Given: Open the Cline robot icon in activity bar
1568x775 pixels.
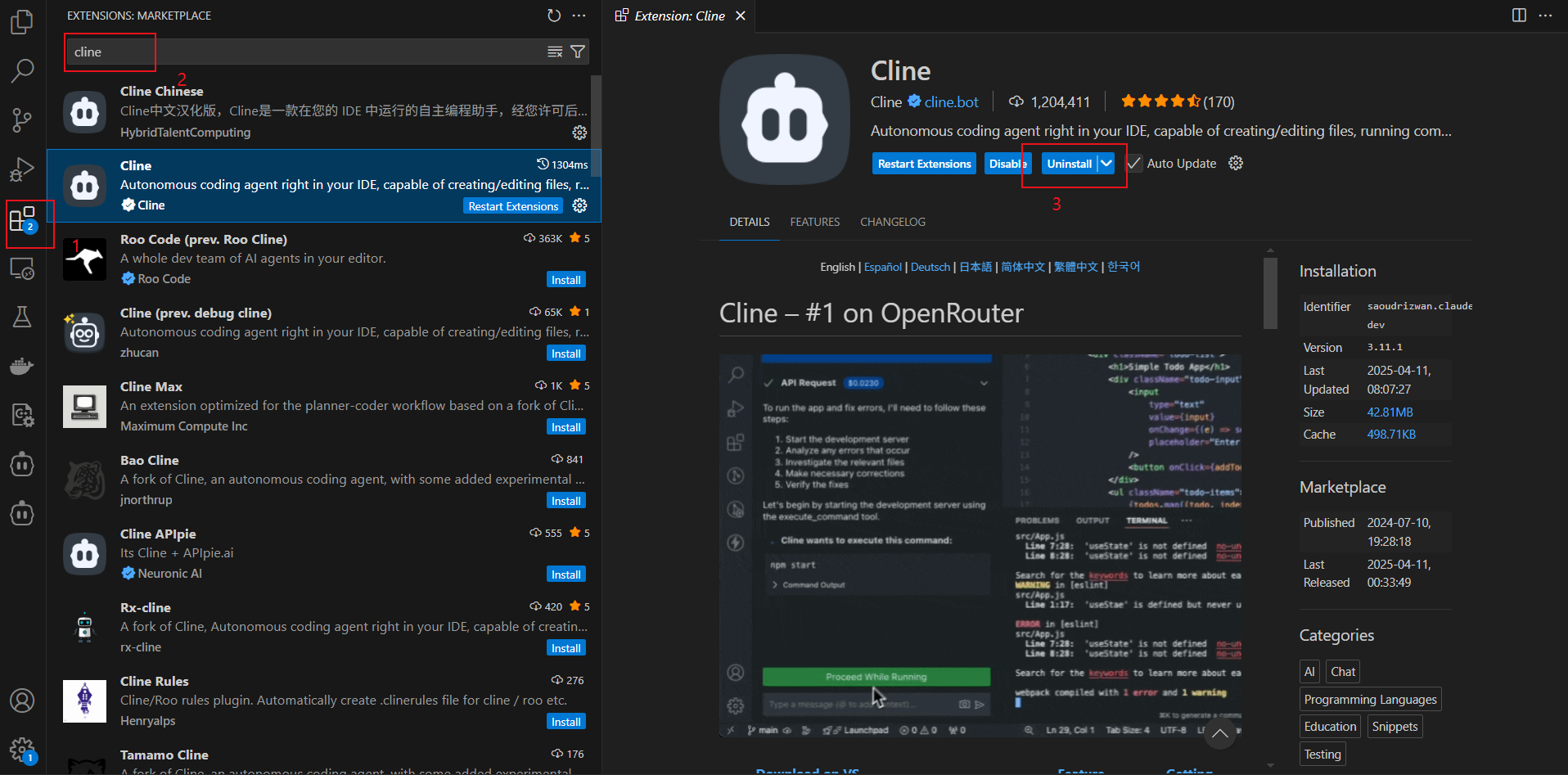Looking at the screenshot, I should point(22,464).
